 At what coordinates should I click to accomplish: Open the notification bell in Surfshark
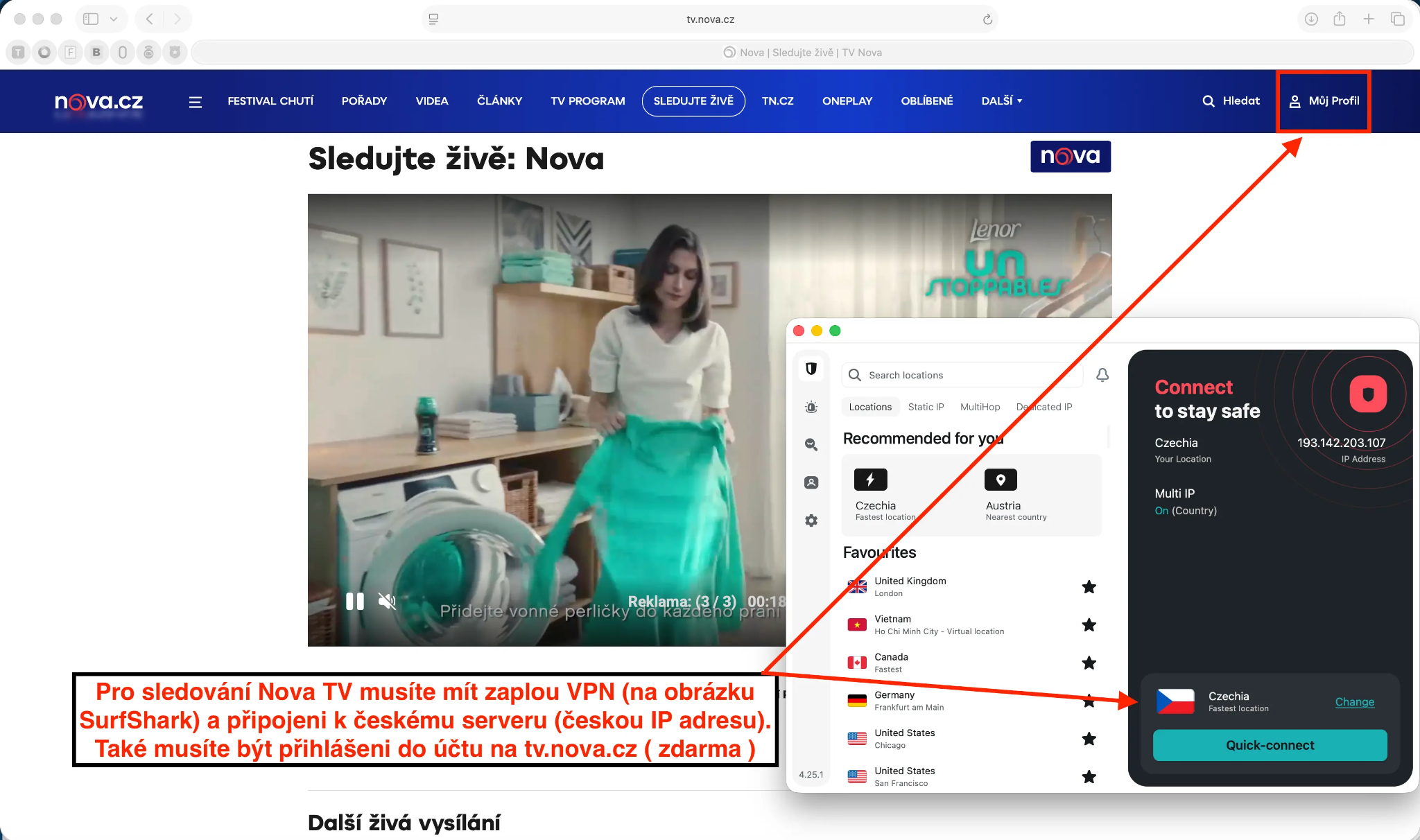(x=1102, y=375)
